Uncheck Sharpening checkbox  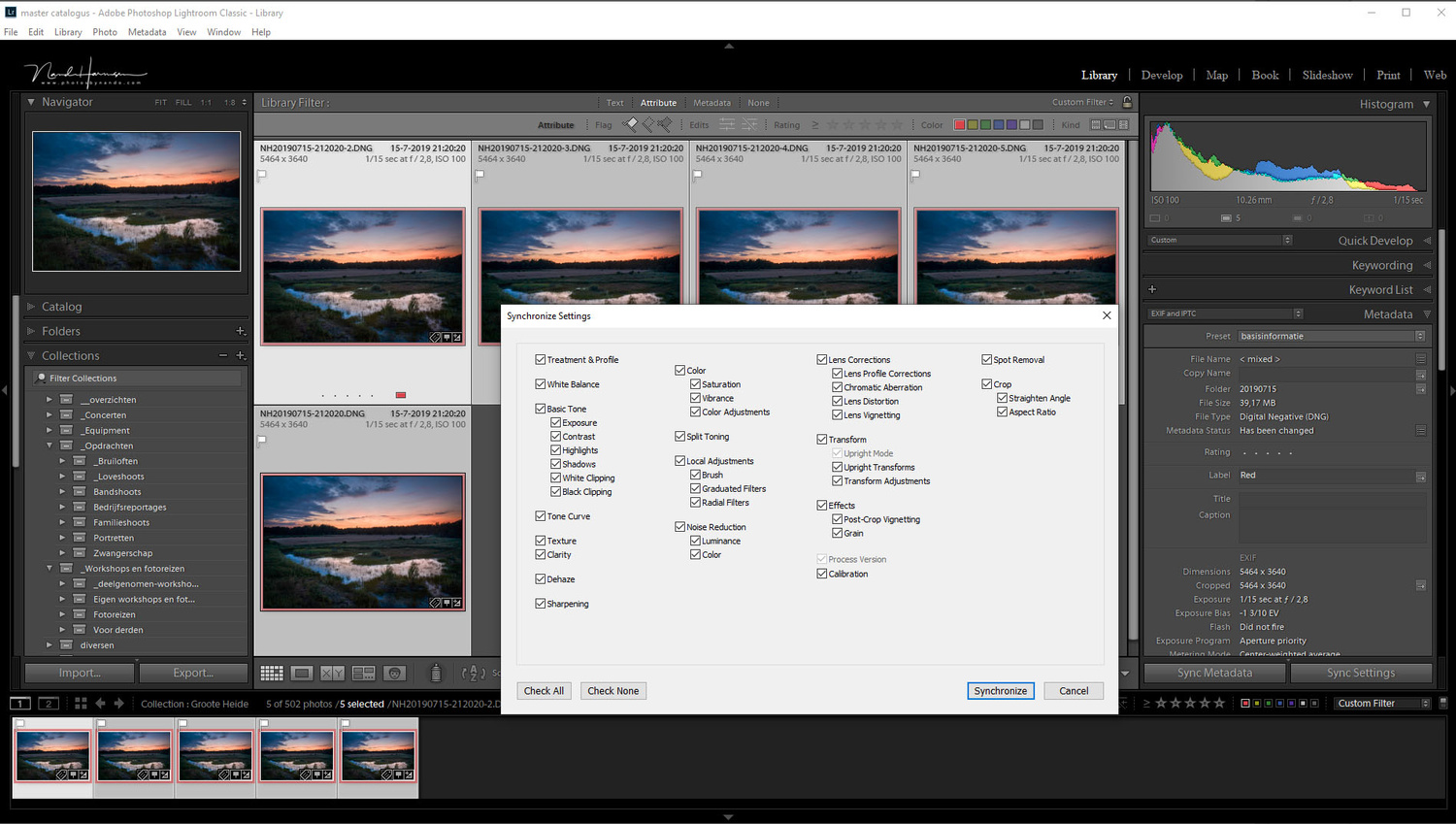[x=541, y=604]
